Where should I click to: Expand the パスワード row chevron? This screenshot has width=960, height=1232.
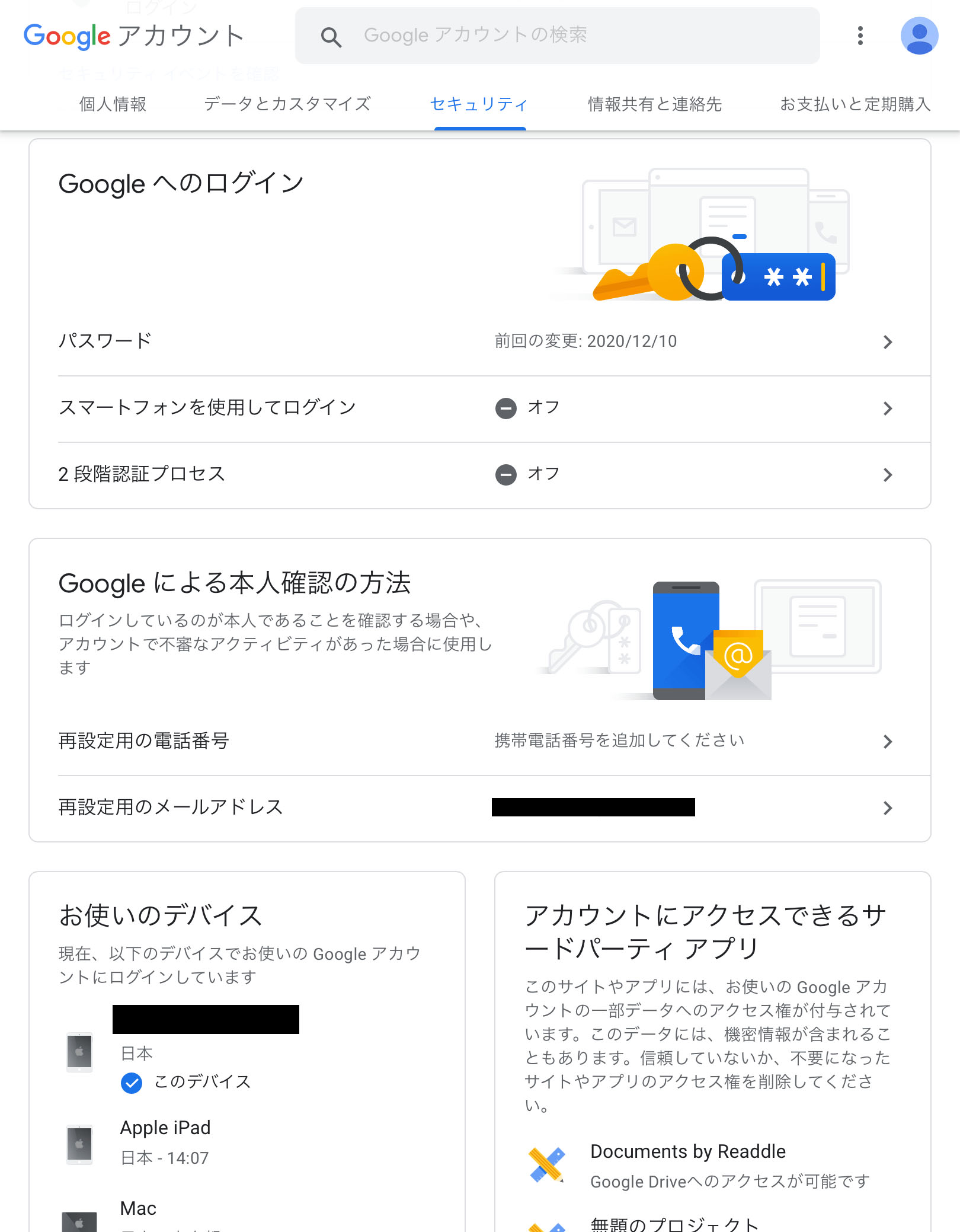pyautogui.click(x=887, y=342)
